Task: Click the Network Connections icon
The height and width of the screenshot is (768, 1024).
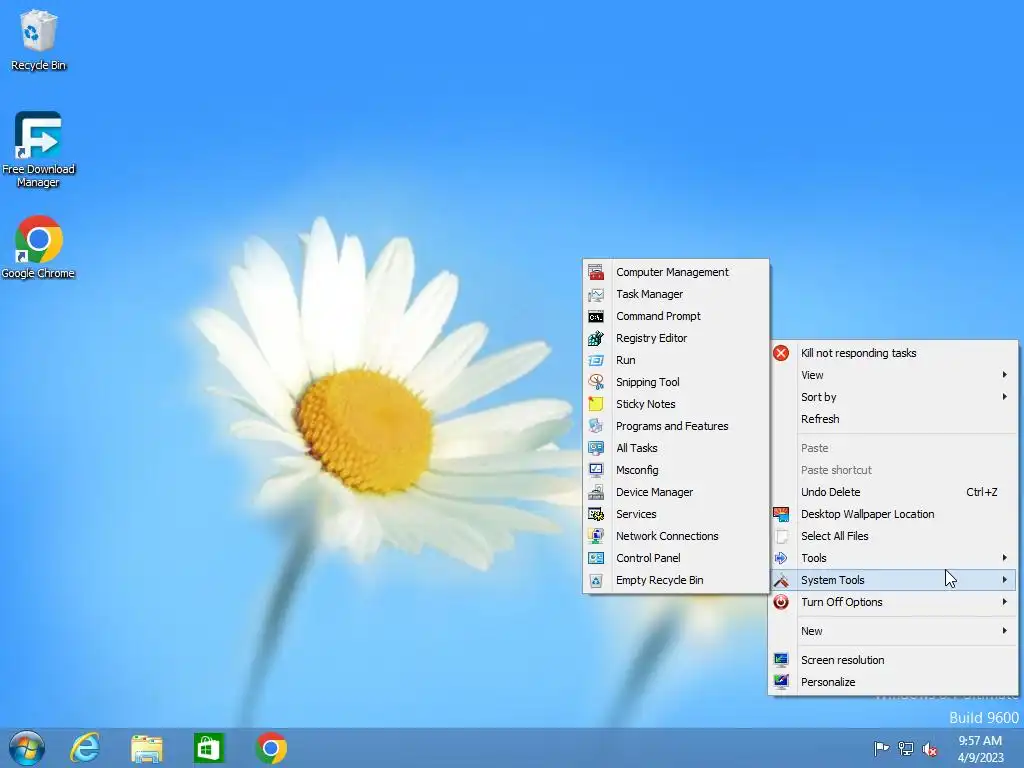Action: click(596, 536)
